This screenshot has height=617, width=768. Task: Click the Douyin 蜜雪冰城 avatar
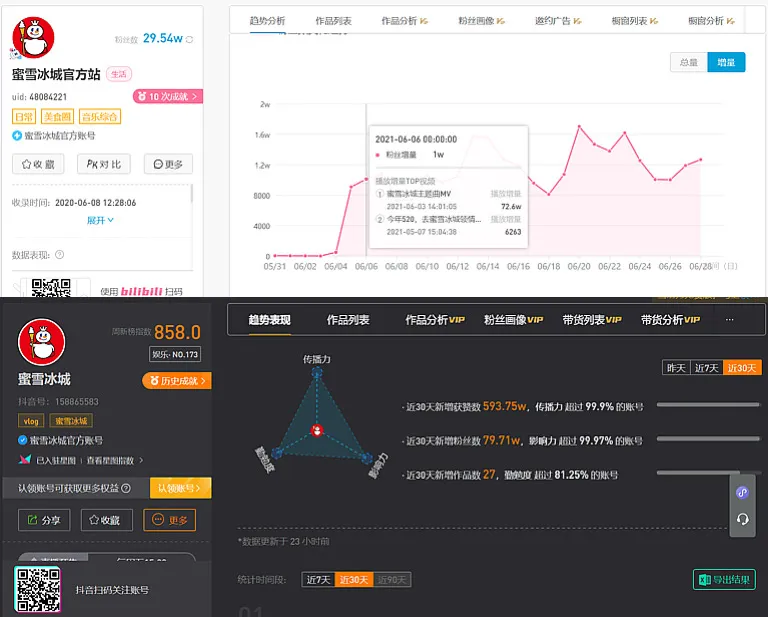tap(42, 342)
